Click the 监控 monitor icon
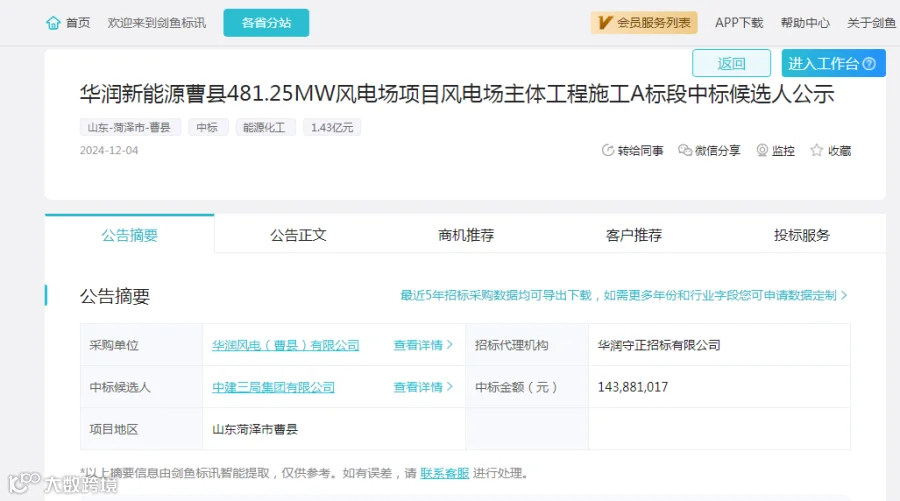Image resolution: width=900 pixels, height=501 pixels. [x=762, y=150]
